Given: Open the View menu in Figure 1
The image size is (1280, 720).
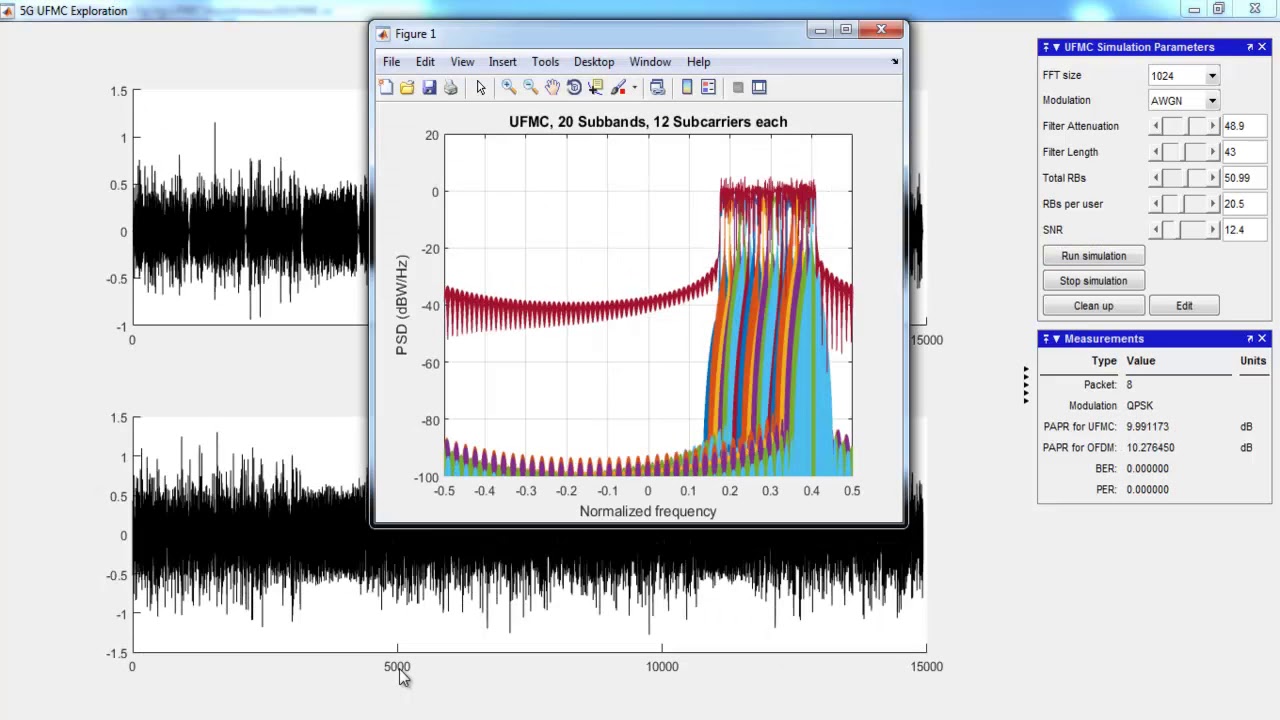Looking at the screenshot, I should point(462,62).
